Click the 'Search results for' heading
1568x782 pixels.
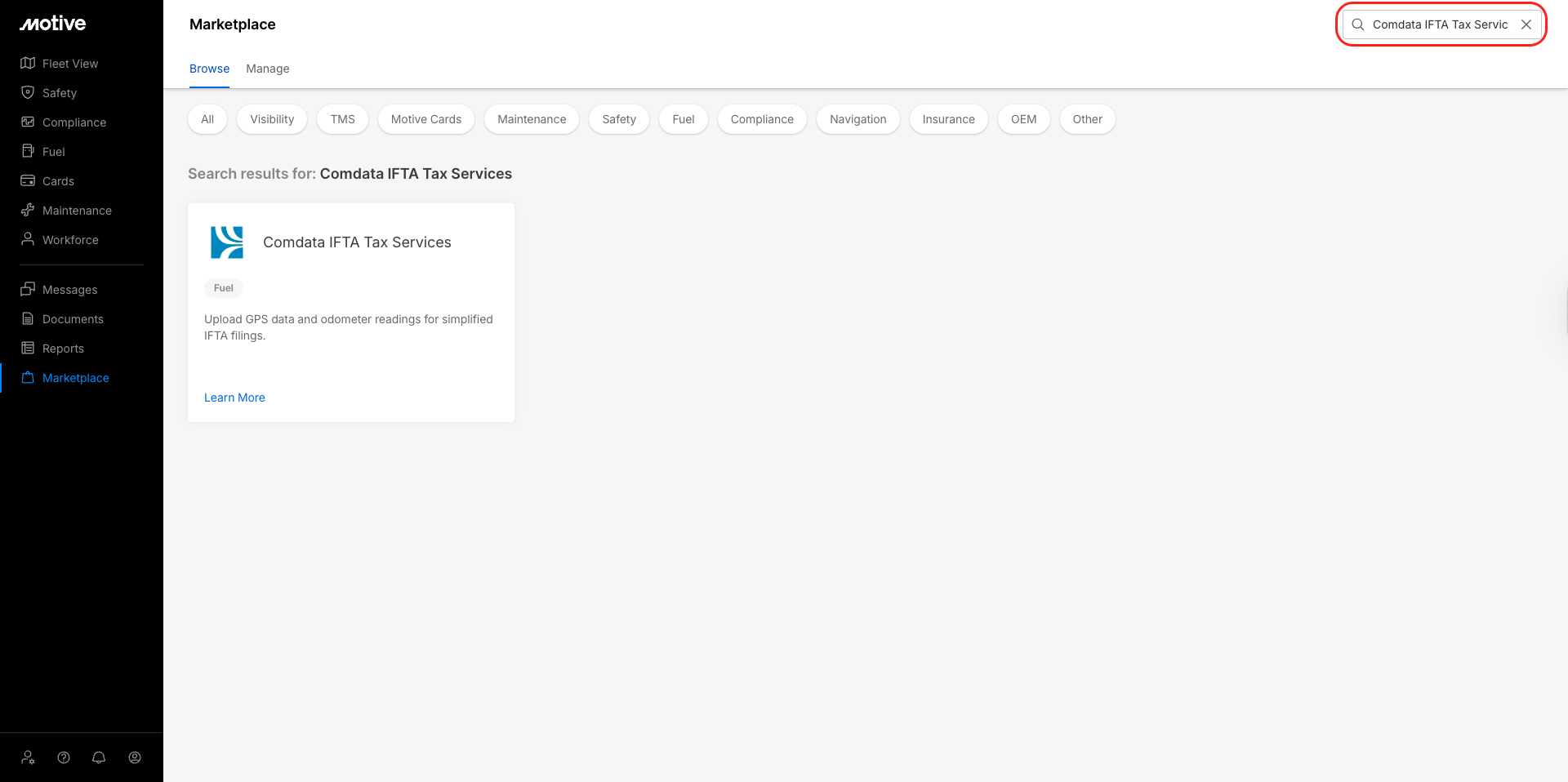click(350, 174)
